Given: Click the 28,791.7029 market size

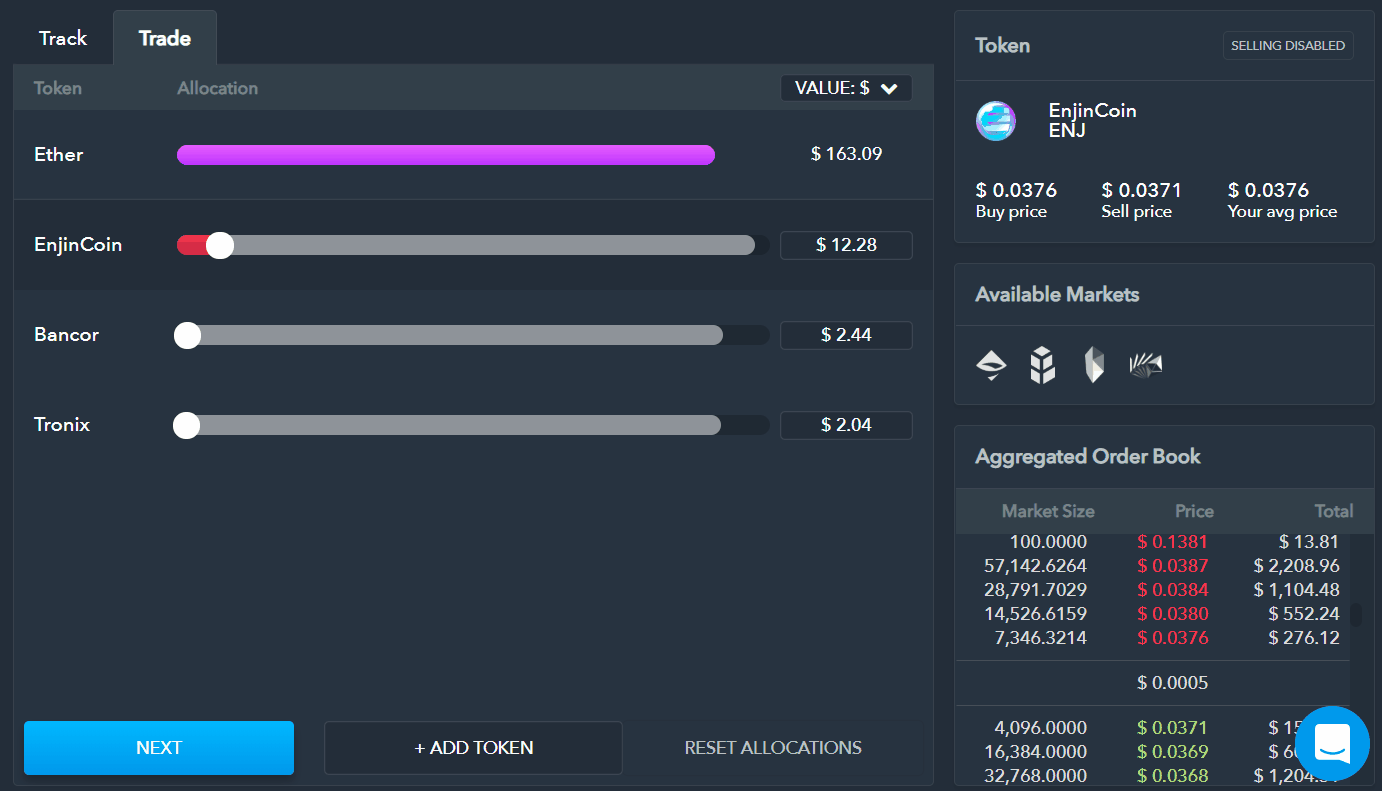Looking at the screenshot, I should (x=1035, y=590).
